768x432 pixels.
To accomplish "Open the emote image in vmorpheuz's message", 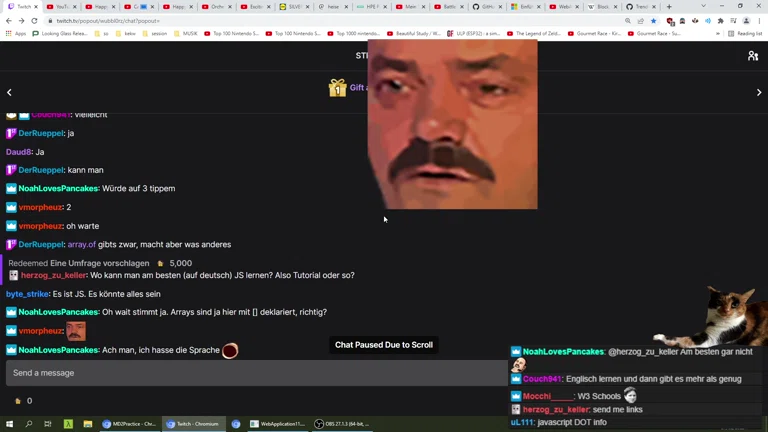I will [76, 331].
